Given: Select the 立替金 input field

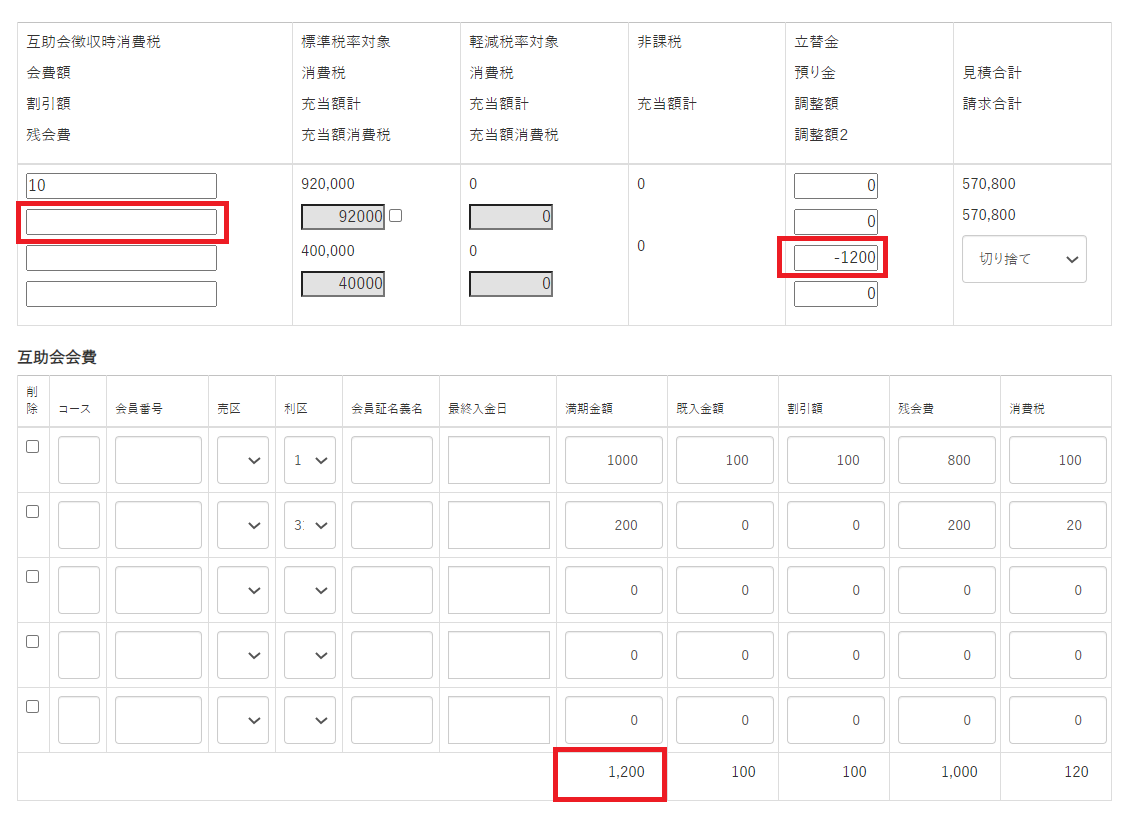Looking at the screenshot, I should click(x=835, y=186).
